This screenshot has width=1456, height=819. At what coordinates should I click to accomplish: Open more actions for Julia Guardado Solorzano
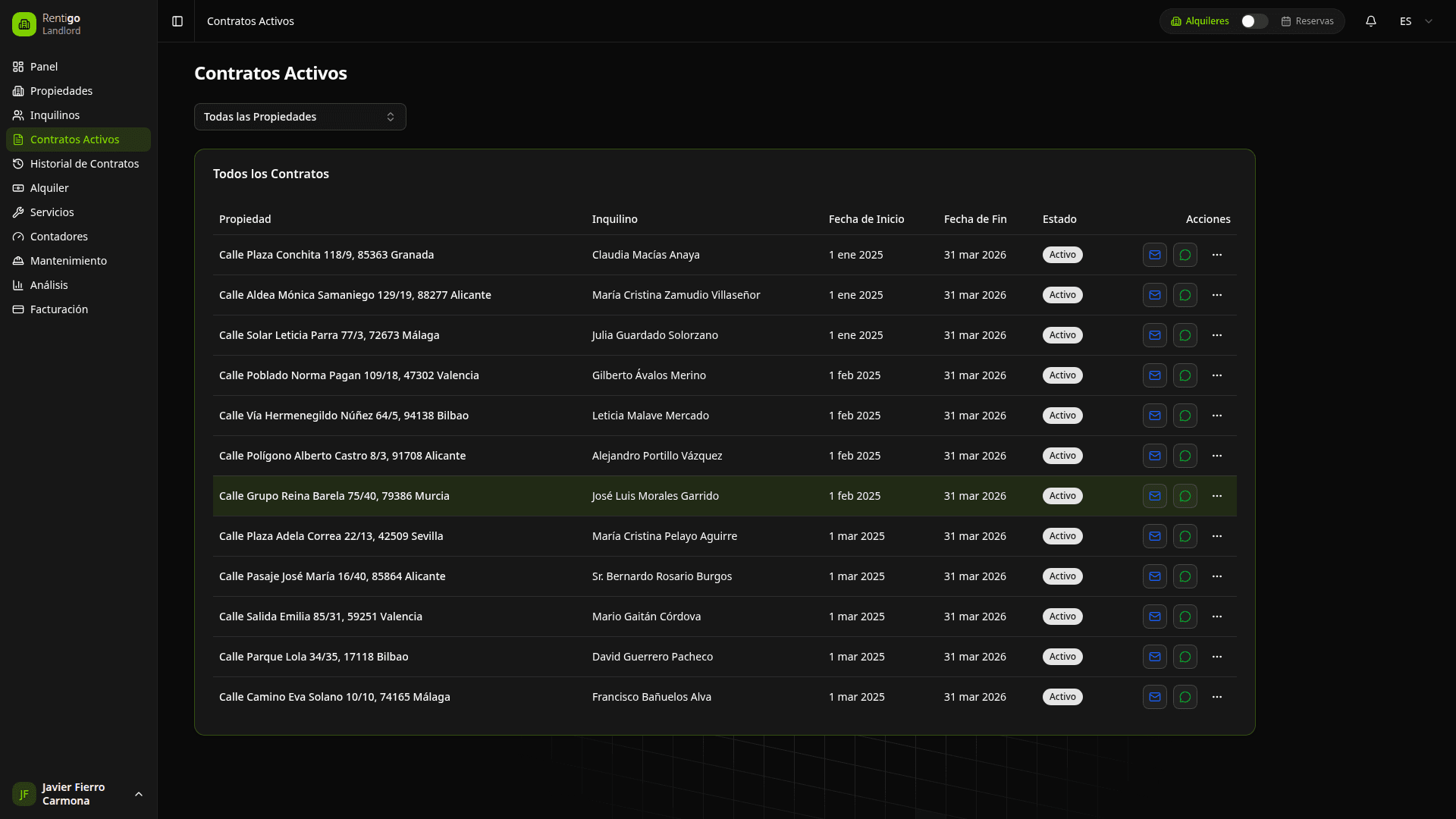(1216, 335)
